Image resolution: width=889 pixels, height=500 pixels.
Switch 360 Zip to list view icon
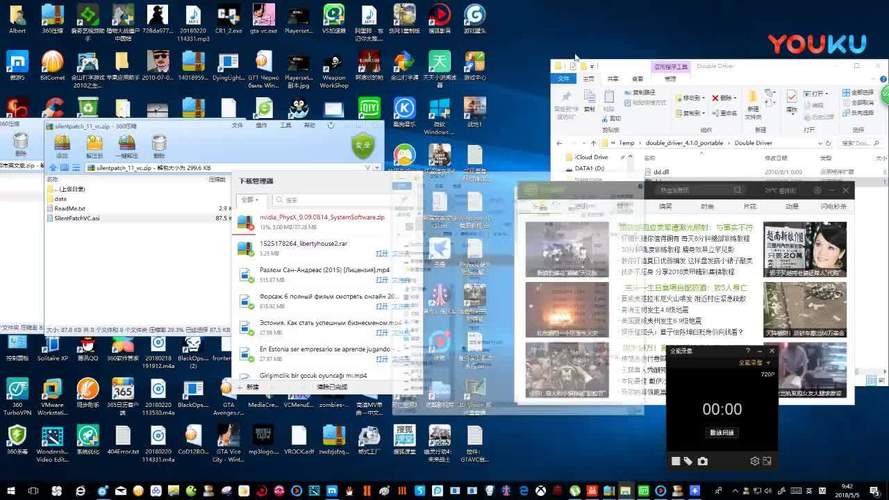pos(75,168)
